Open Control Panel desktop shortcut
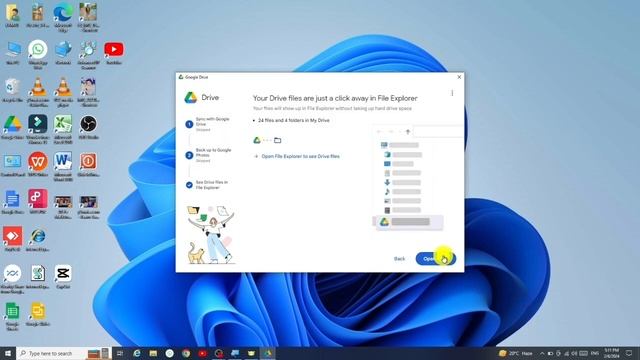The image size is (640, 360). [12, 164]
